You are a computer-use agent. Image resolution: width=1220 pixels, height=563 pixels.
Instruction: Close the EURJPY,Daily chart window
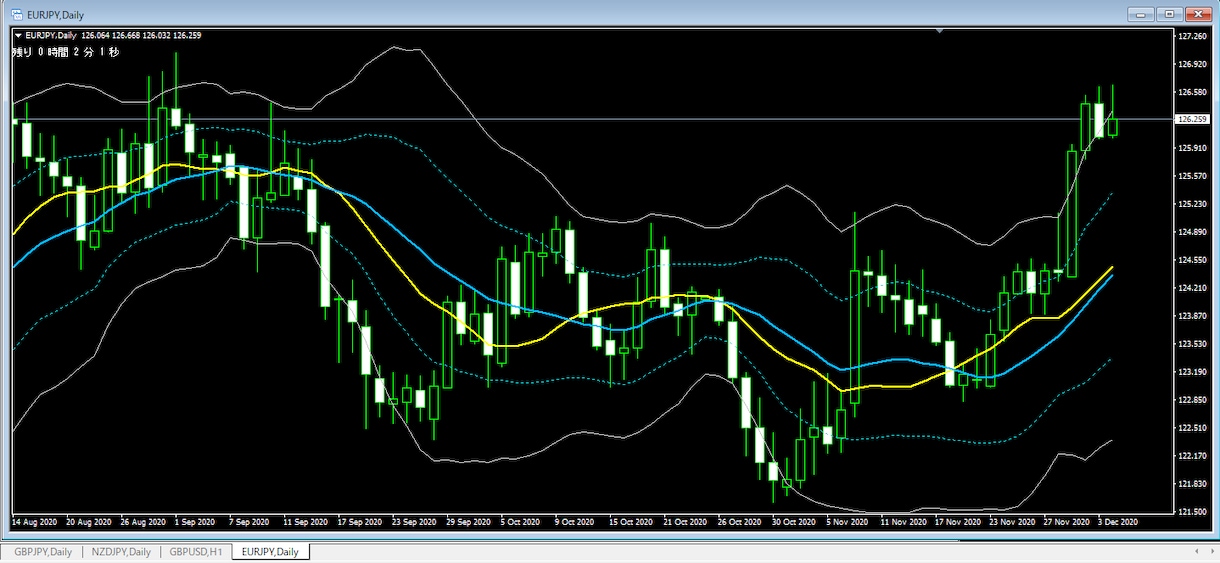point(1198,14)
